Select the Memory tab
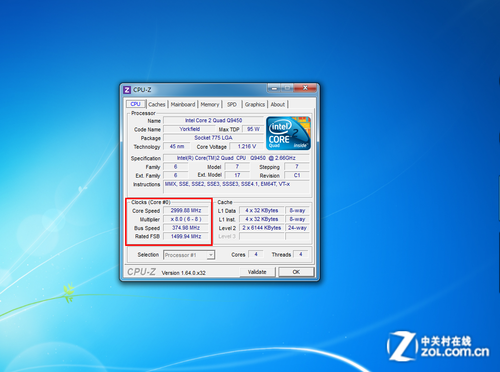500x372 pixels. [210, 104]
